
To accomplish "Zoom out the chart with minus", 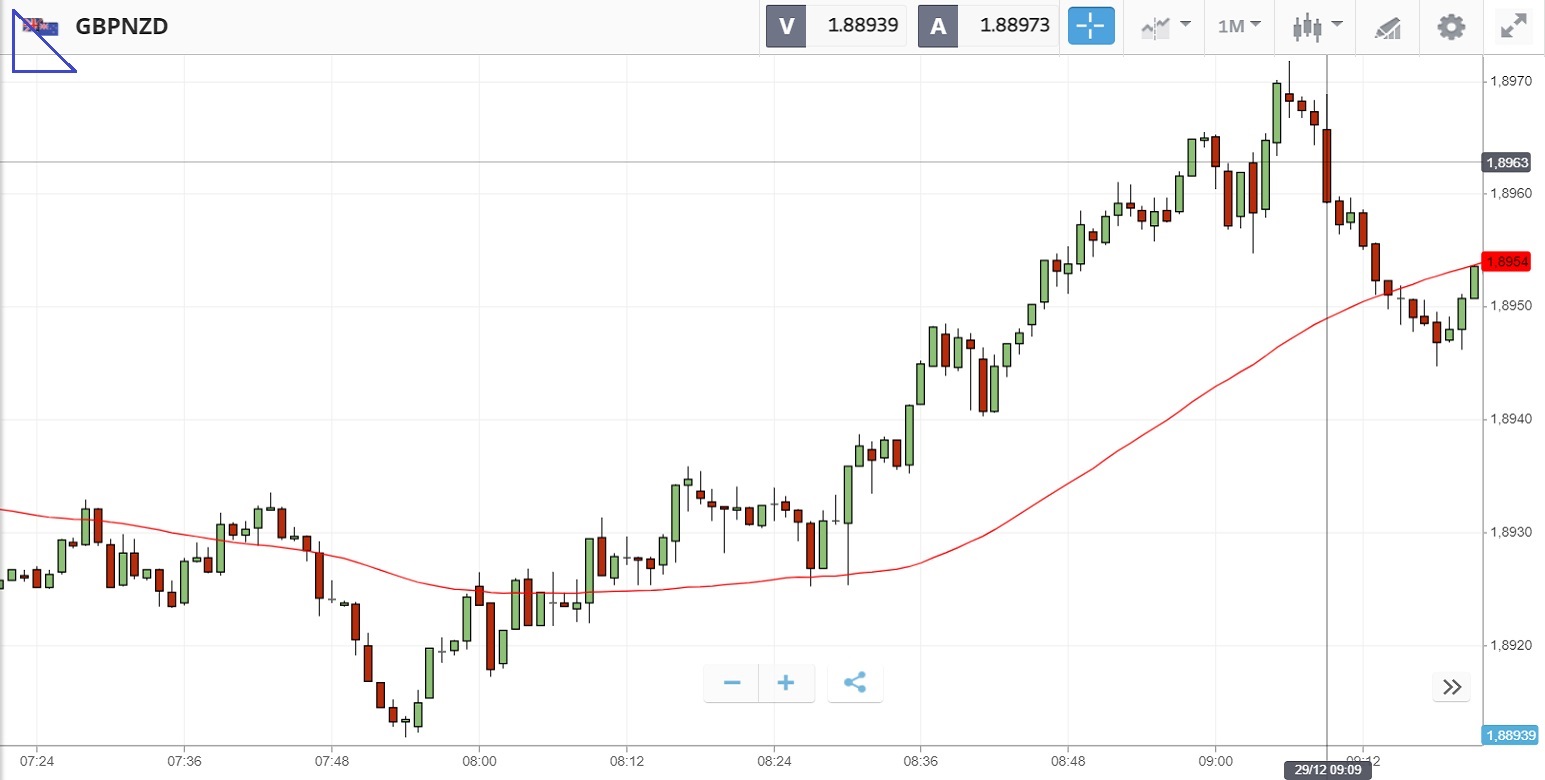I will [732, 684].
